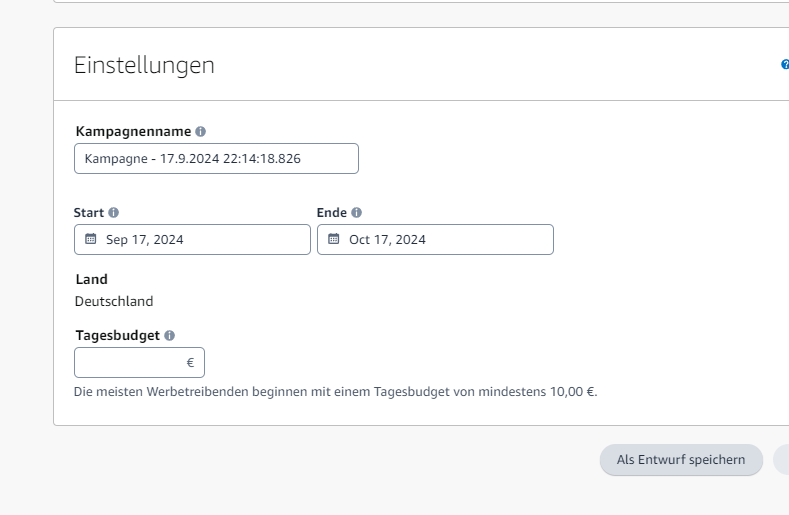The height and width of the screenshot is (515, 789).
Task: Open the help icon in Einstellungen header
Action: (x=785, y=65)
